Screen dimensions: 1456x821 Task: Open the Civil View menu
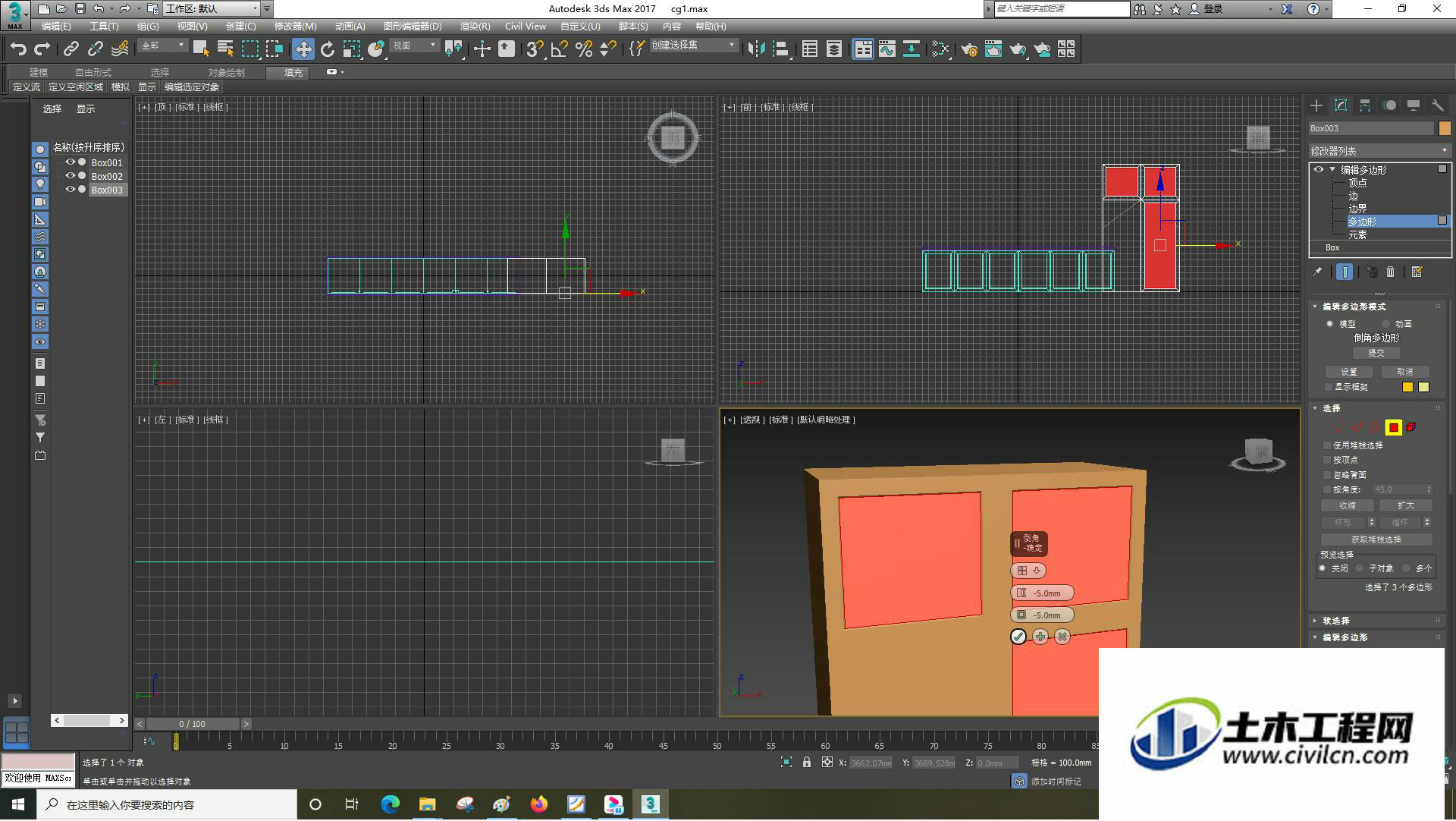[526, 26]
